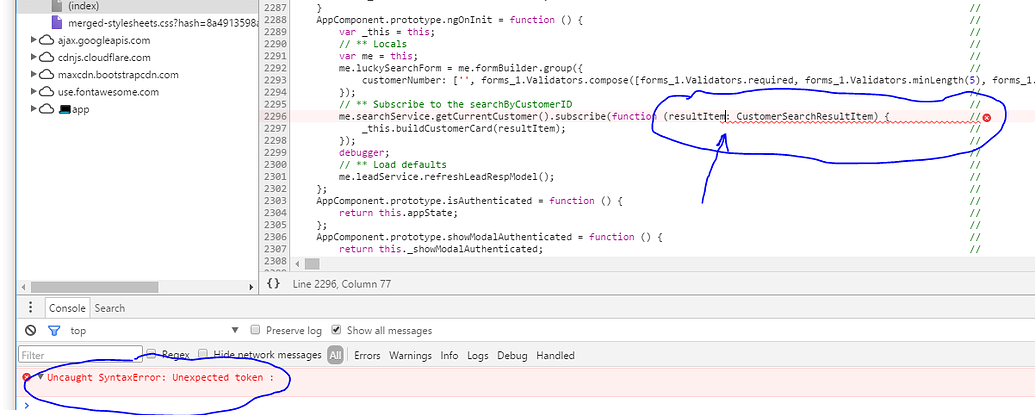Viewport: 1035px width, 415px height.
Task: Uncheck Show all messages checkbox
Action: [x=336, y=331]
